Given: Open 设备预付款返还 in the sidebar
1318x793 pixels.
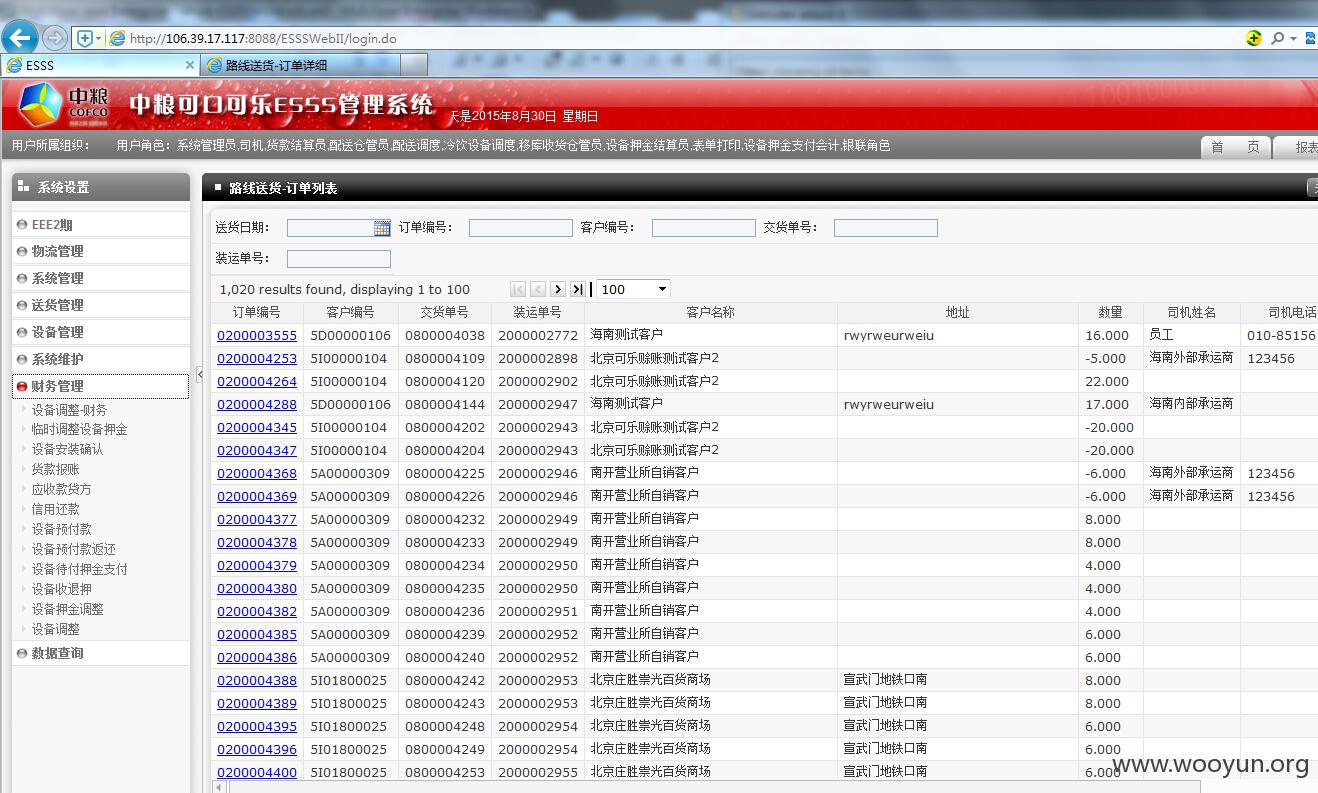Looking at the screenshot, I should click(x=73, y=549).
